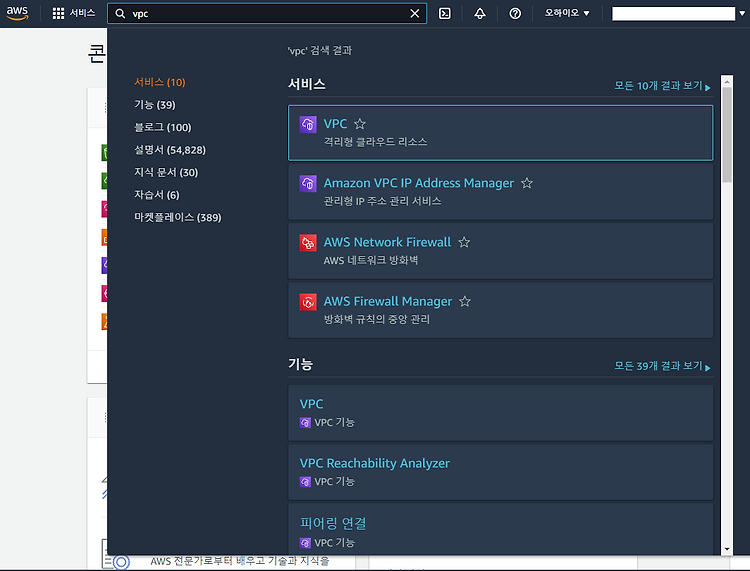This screenshot has height=571, width=750.
Task: Click the AWS 네트워크 방화벽 description
Action: click(371, 261)
